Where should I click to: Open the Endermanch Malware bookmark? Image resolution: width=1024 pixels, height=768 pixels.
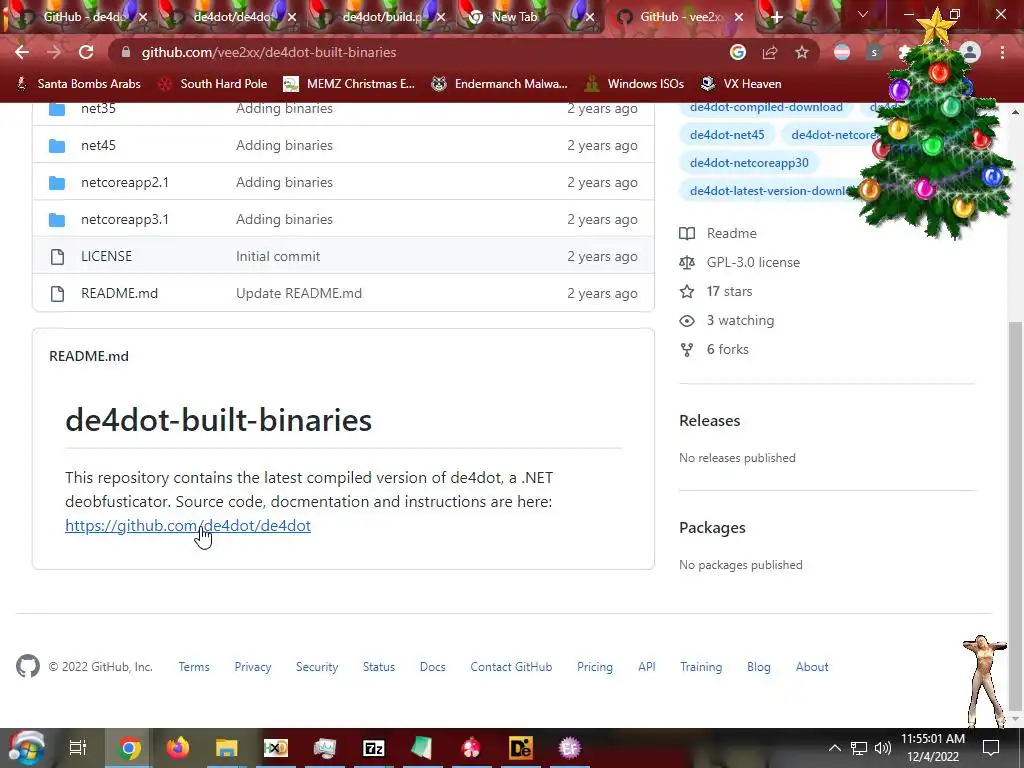point(500,84)
